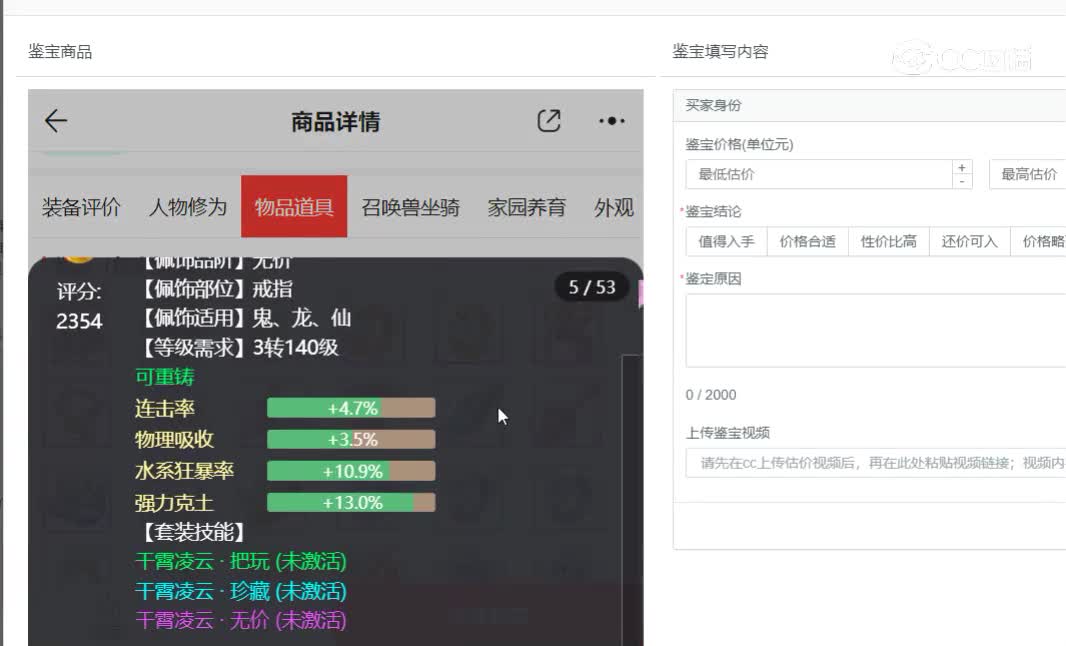This screenshot has width=1066, height=646.
Task: Open the three-dot more menu
Action: pos(612,121)
